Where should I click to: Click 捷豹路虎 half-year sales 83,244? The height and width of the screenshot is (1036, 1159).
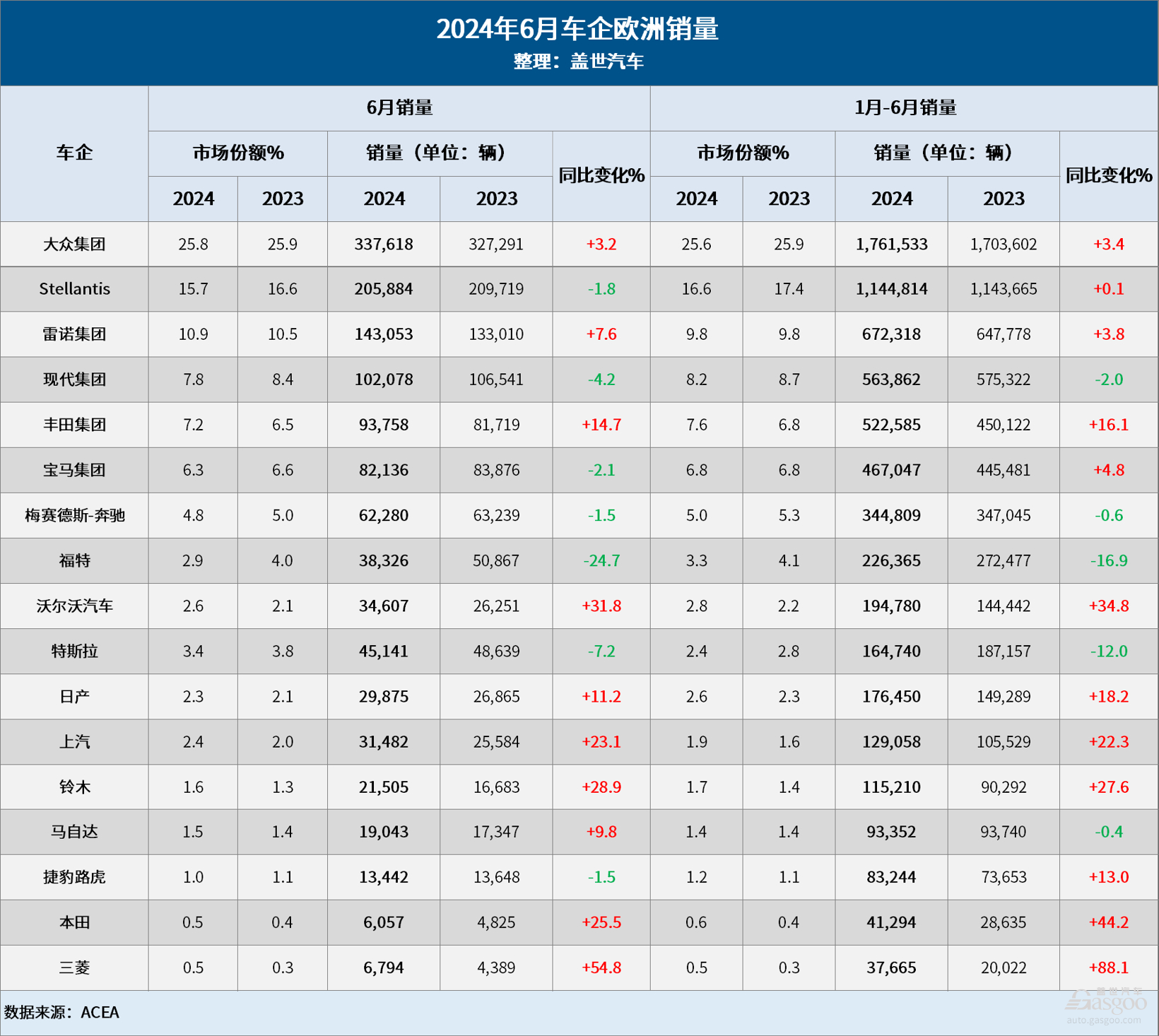point(891,877)
